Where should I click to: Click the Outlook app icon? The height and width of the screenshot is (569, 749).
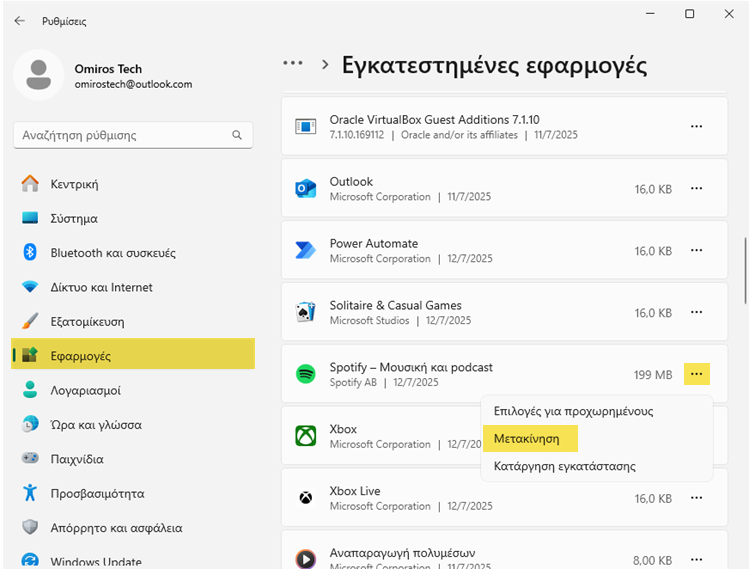coord(305,188)
